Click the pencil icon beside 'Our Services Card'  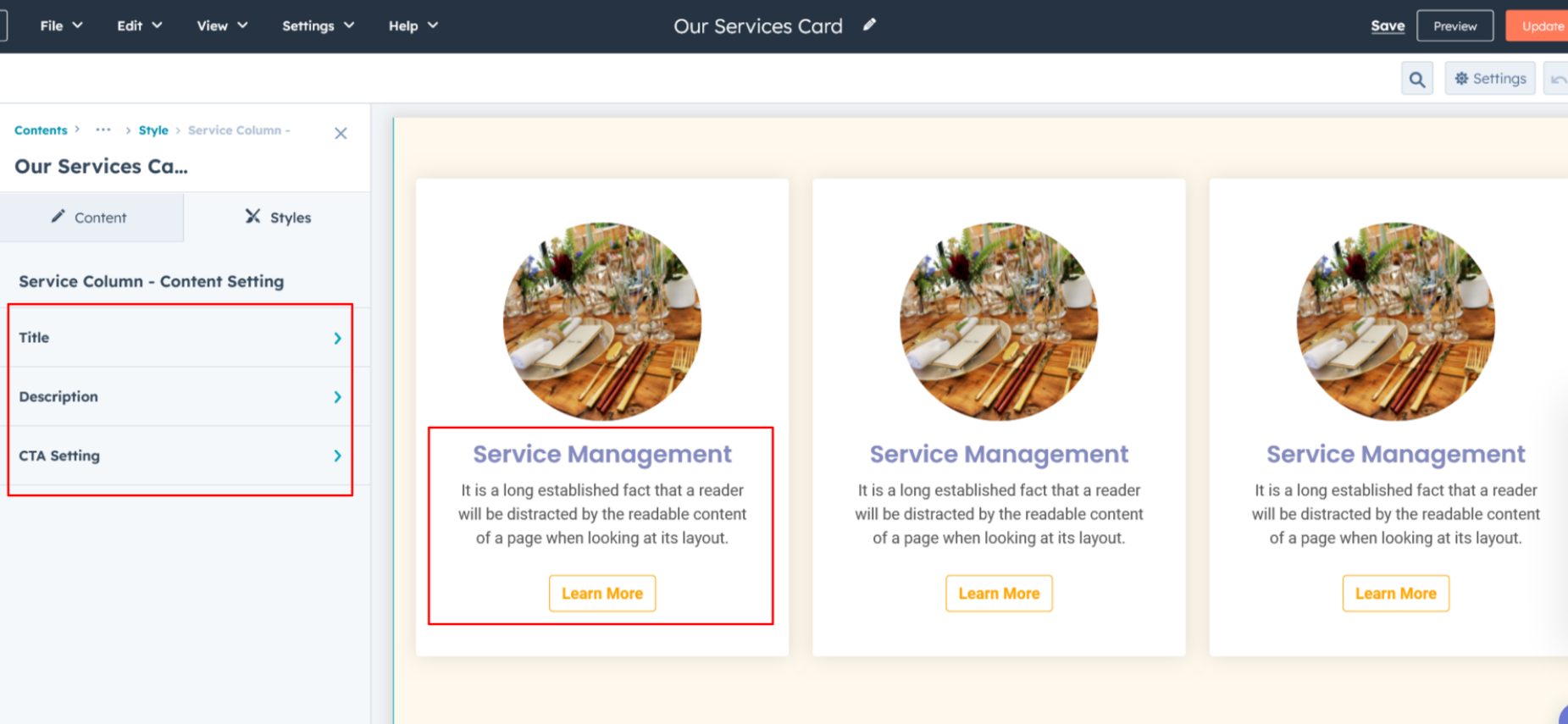click(x=869, y=25)
